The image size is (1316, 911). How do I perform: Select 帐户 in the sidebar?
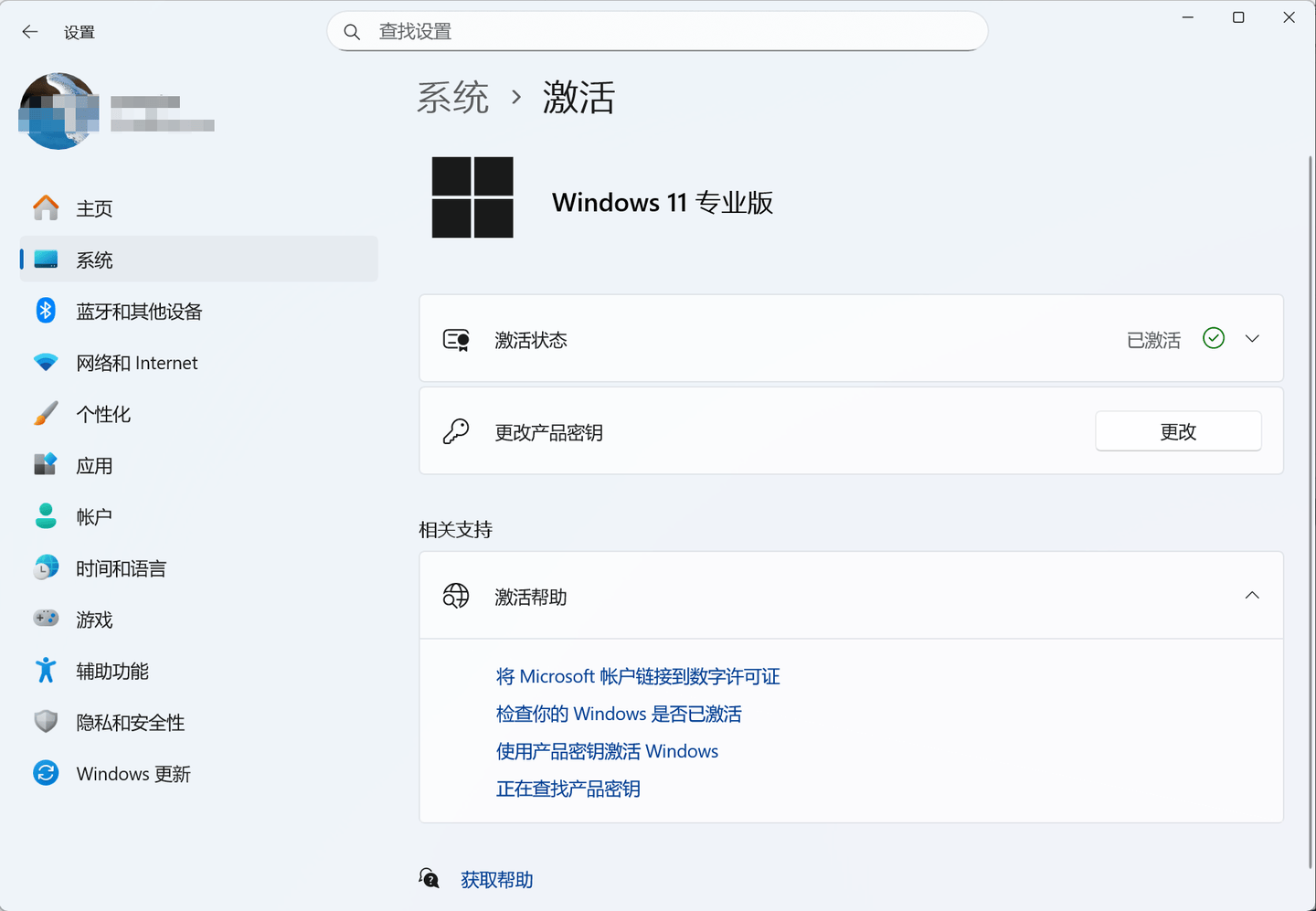pos(94,517)
